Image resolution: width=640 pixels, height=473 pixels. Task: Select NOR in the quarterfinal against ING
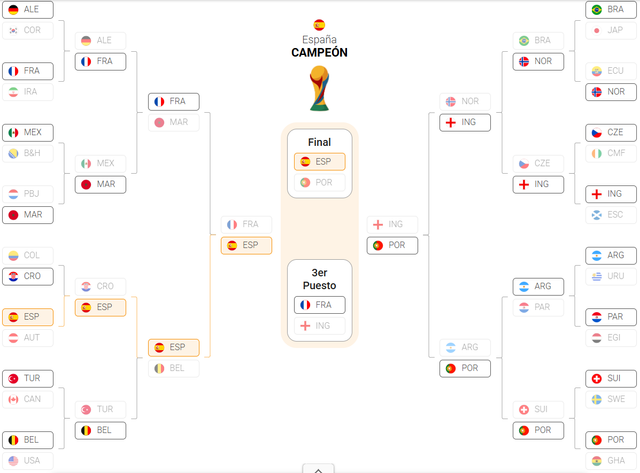465,101
